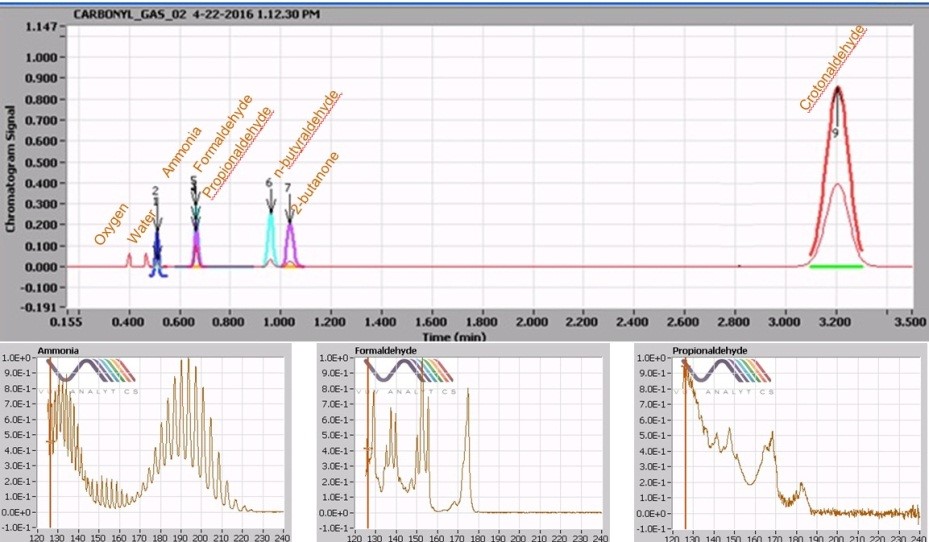
Task: Click the Propionaldehyde label above the chromatogram peak
Action: pos(238,153)
